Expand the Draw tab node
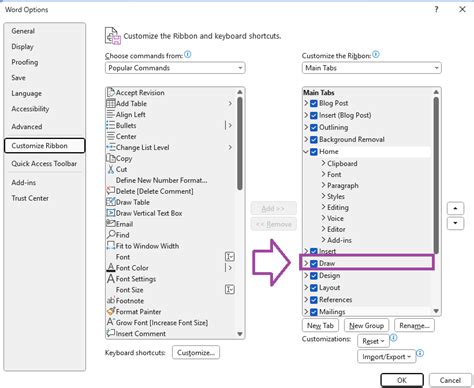Screen dimensions: 474x388 pyautogui.click(x=306, y=263)
